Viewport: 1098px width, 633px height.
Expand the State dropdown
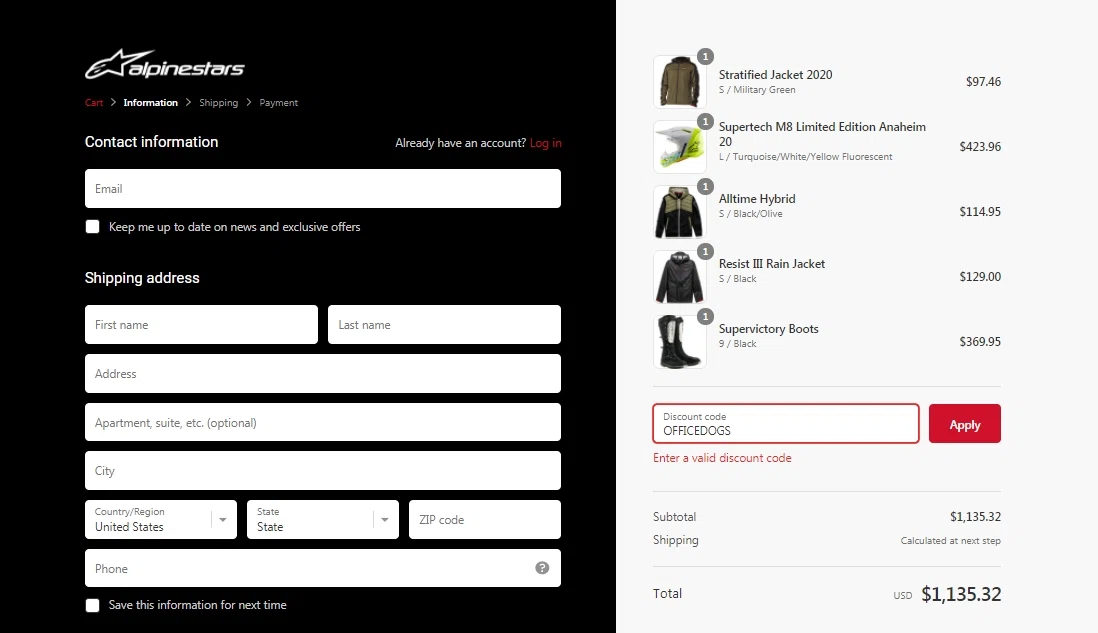(323, 520)
